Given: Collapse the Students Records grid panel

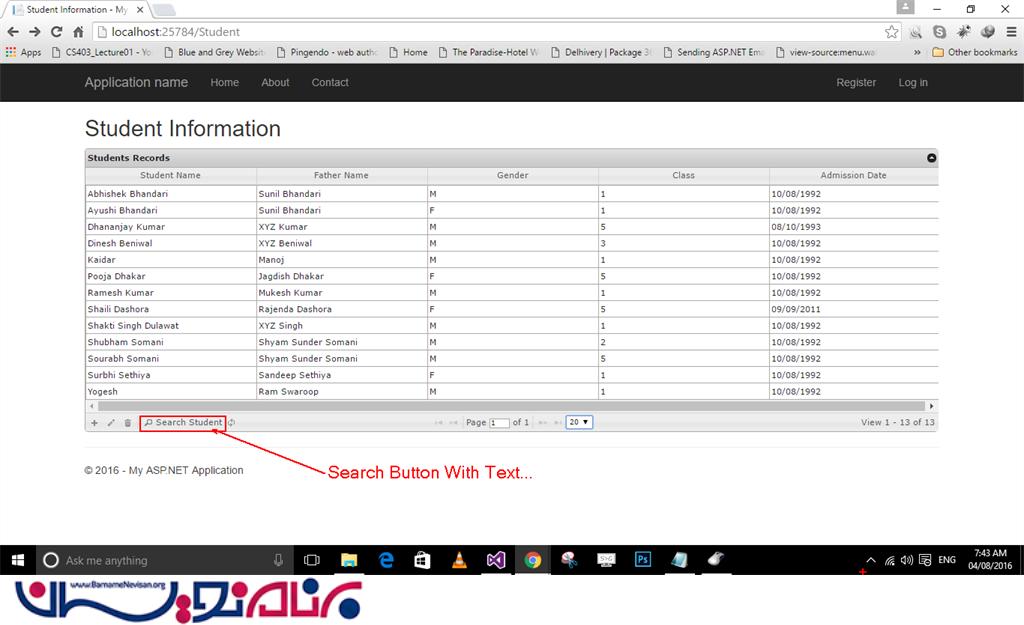Looking at the screenshot, I should (x=931, y=158).
